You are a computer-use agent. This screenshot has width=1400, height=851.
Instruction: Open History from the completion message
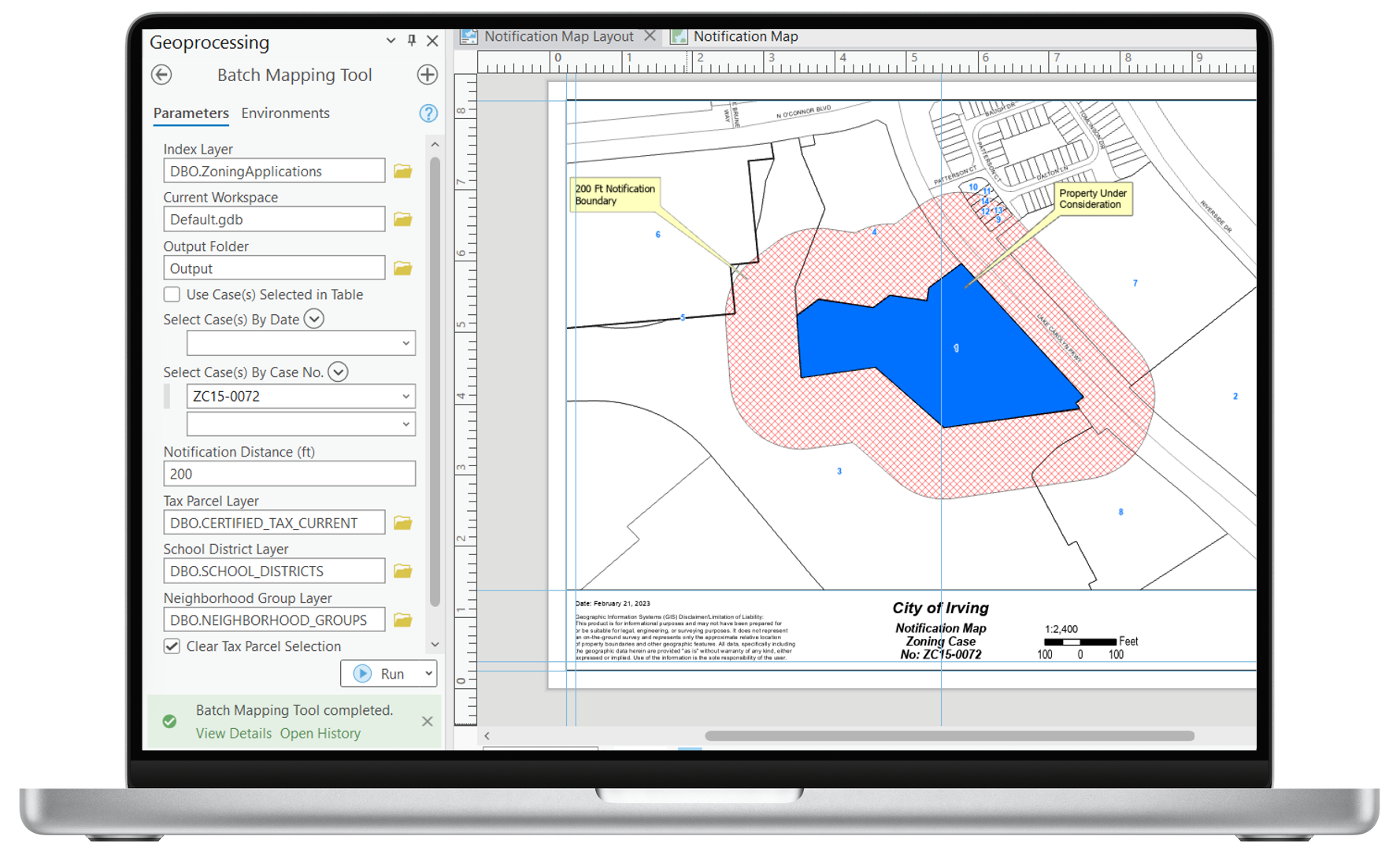coord(320,733)
